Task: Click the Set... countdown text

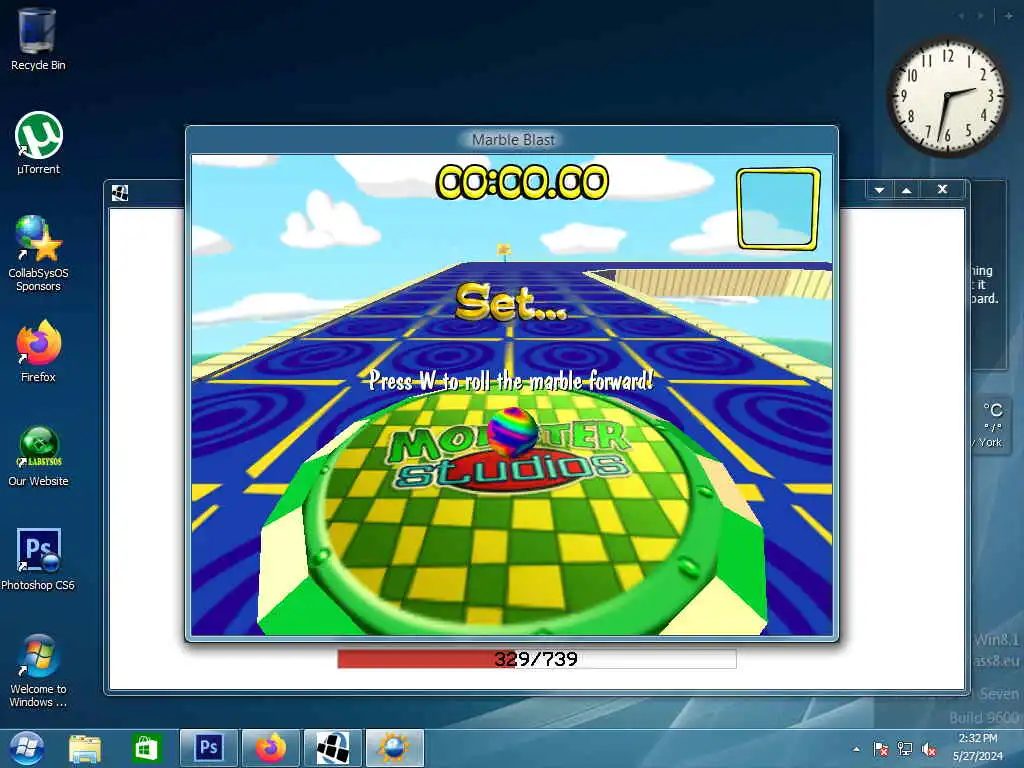Action: tap(511, 302)
